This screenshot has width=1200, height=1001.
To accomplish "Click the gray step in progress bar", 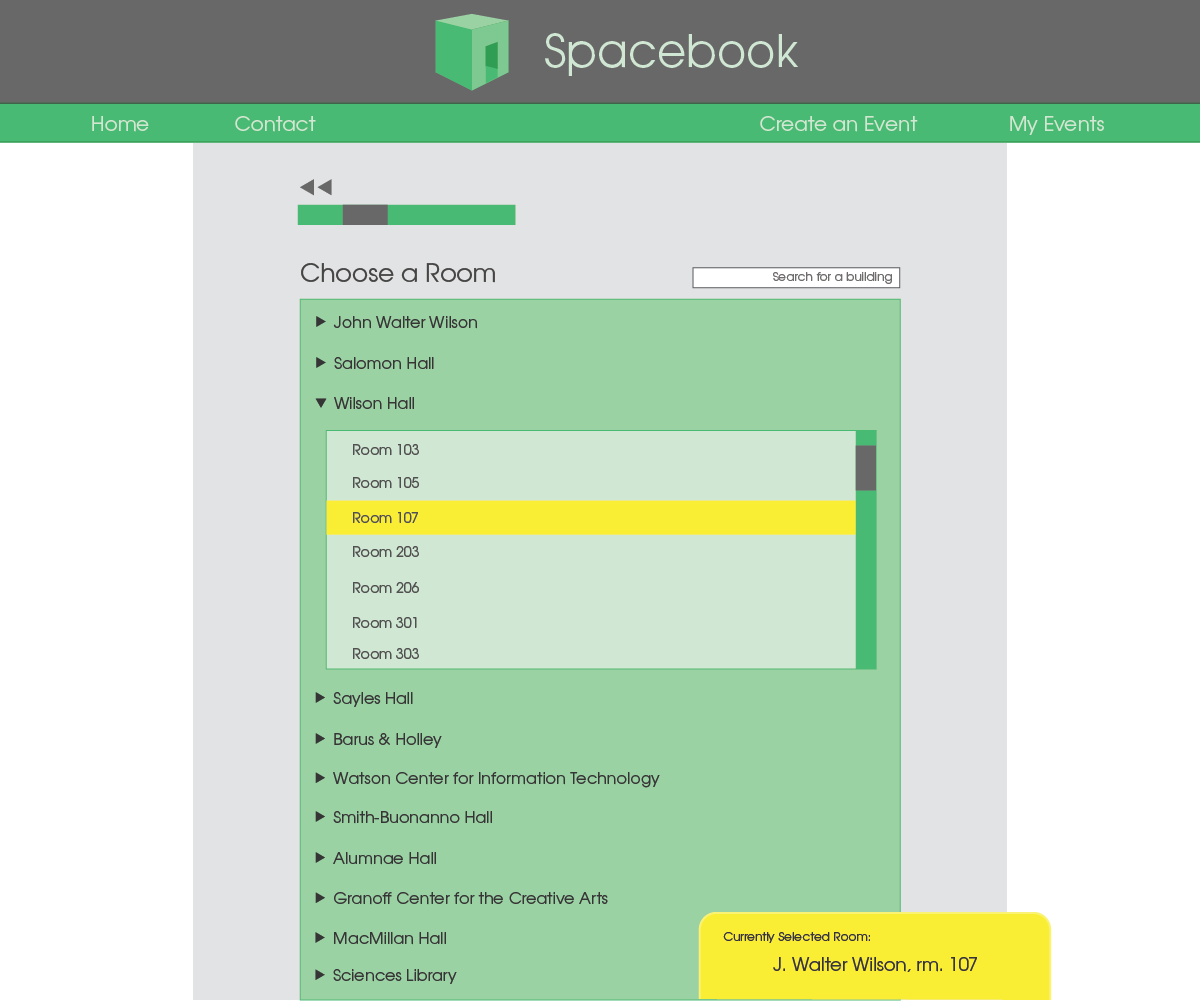I will coord(365,215).
